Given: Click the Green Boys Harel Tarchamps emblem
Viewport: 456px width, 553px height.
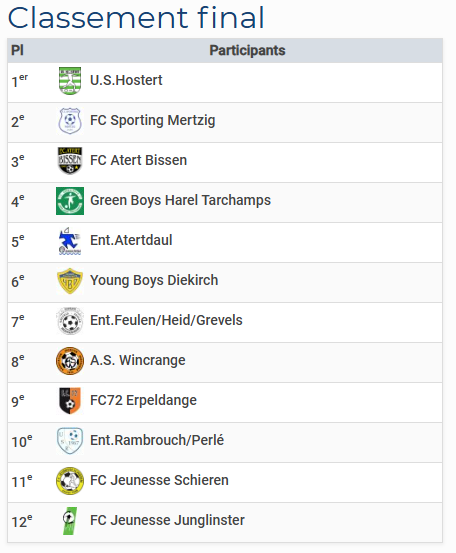Looking at the screenshot, I should (70, 201).
